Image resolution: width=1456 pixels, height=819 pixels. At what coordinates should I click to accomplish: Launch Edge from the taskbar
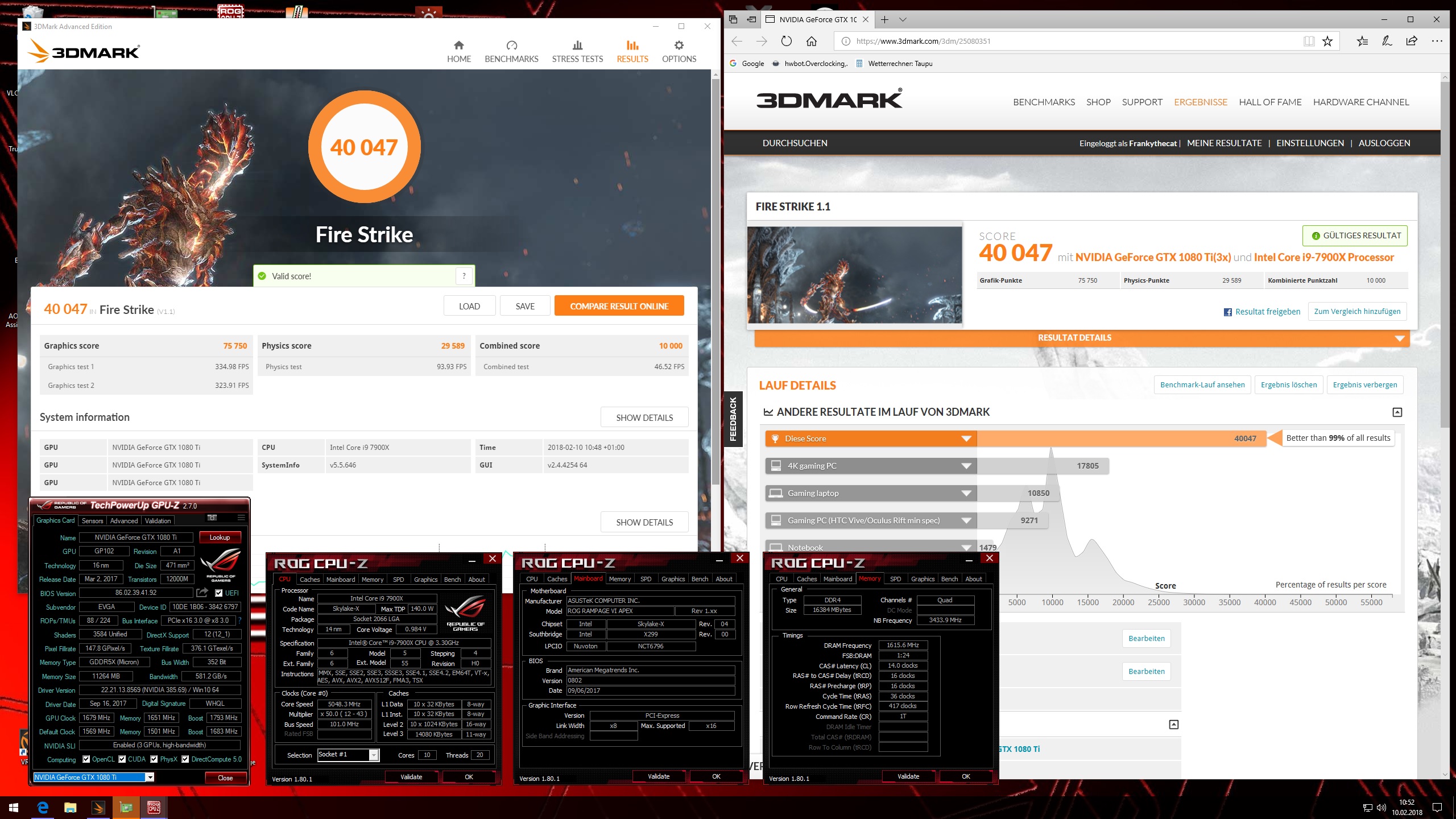43,807
